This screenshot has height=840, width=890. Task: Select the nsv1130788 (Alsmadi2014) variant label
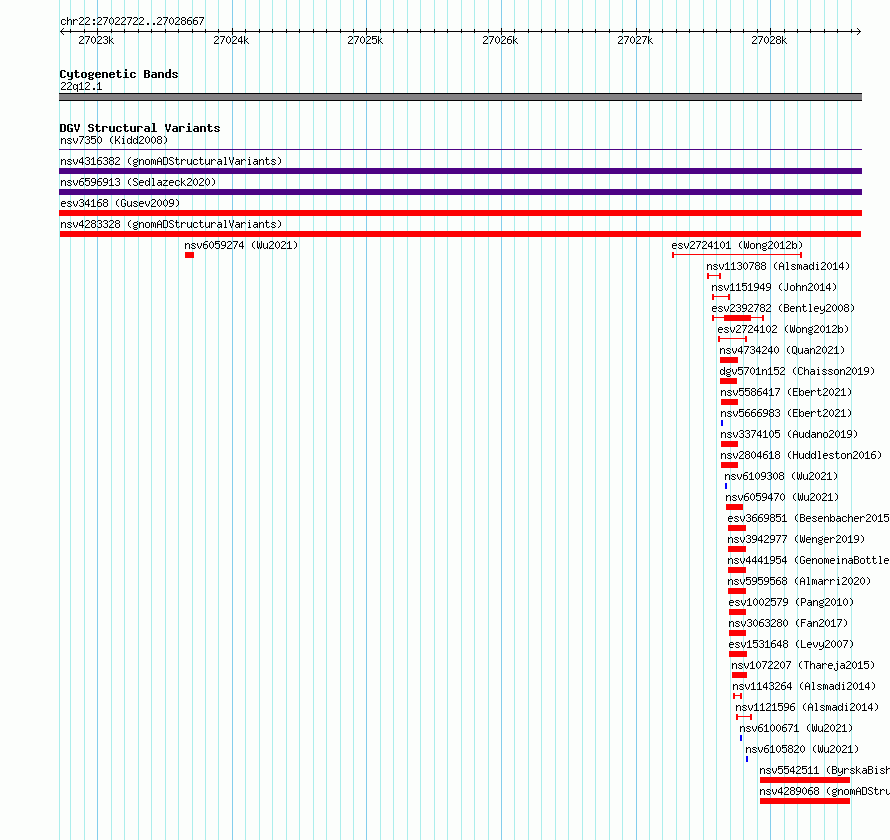point(778,266)
